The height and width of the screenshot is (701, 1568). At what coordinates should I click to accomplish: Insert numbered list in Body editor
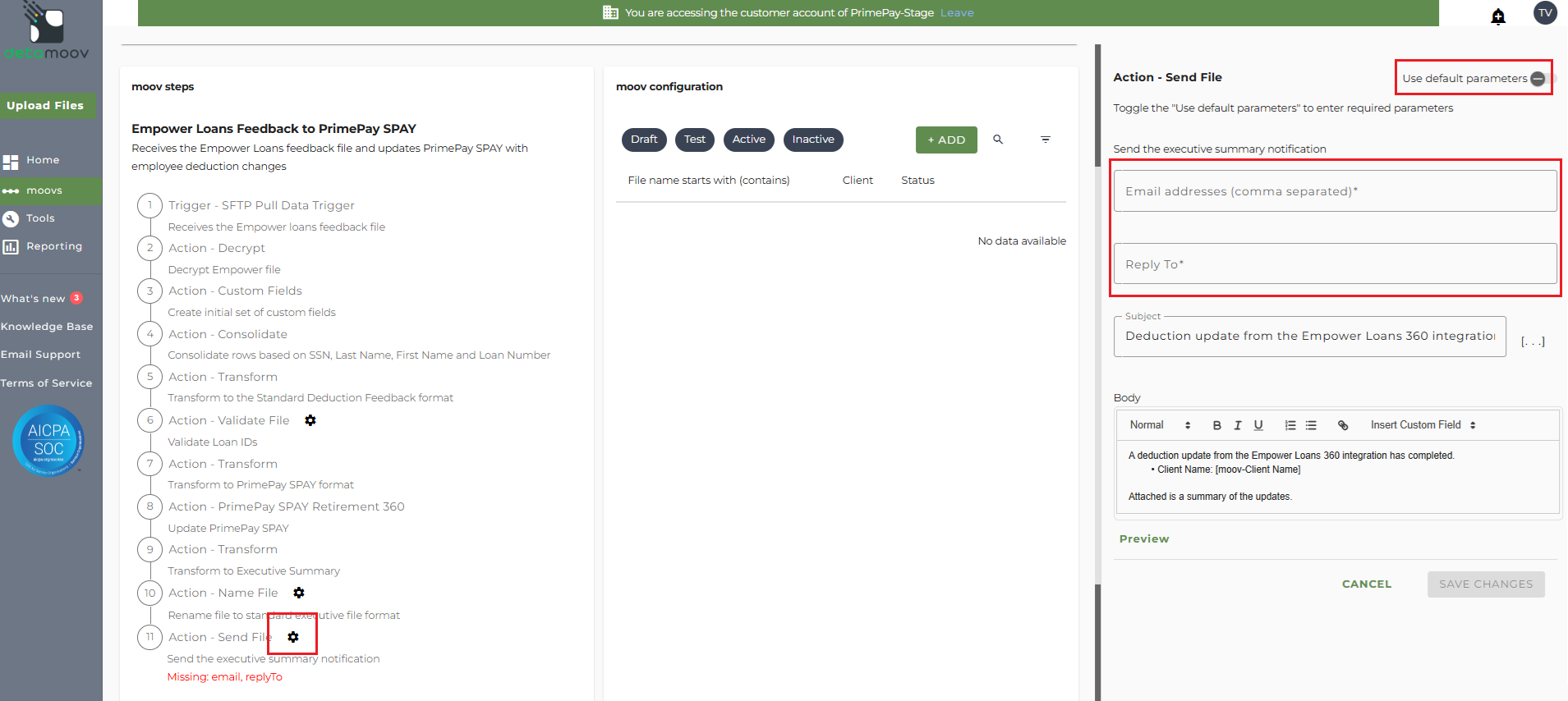(1290, 425)
